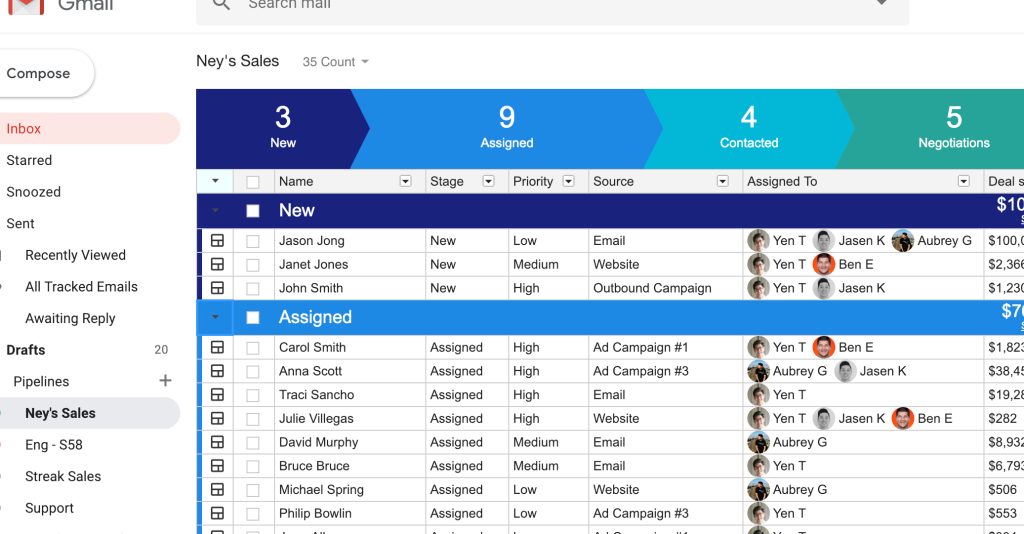Open the Priority column dropdown arrow
Screen dimensions: 1024x534
568,182
